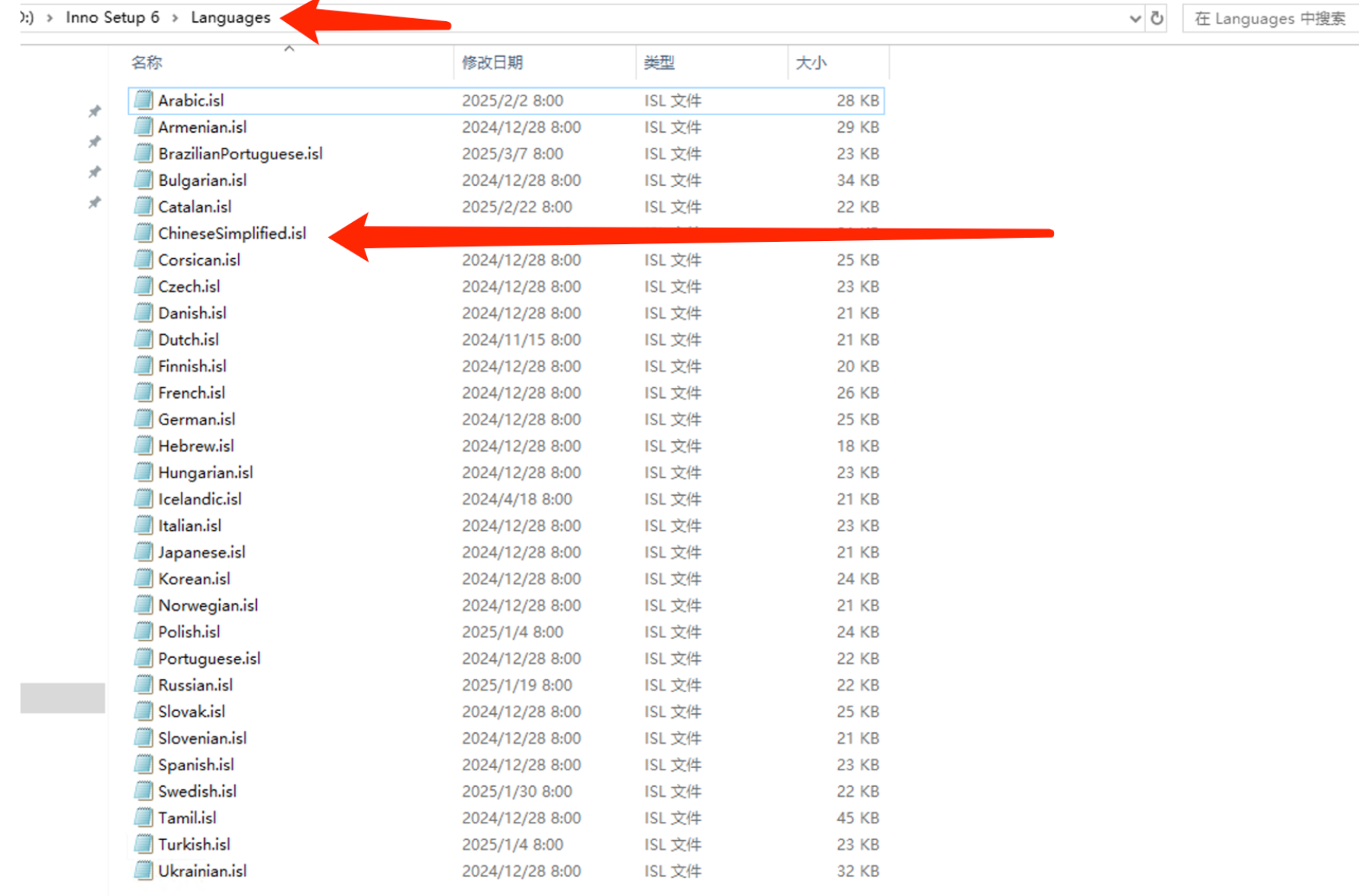Sort files by the 大小 column header

[x=811, y=62]
